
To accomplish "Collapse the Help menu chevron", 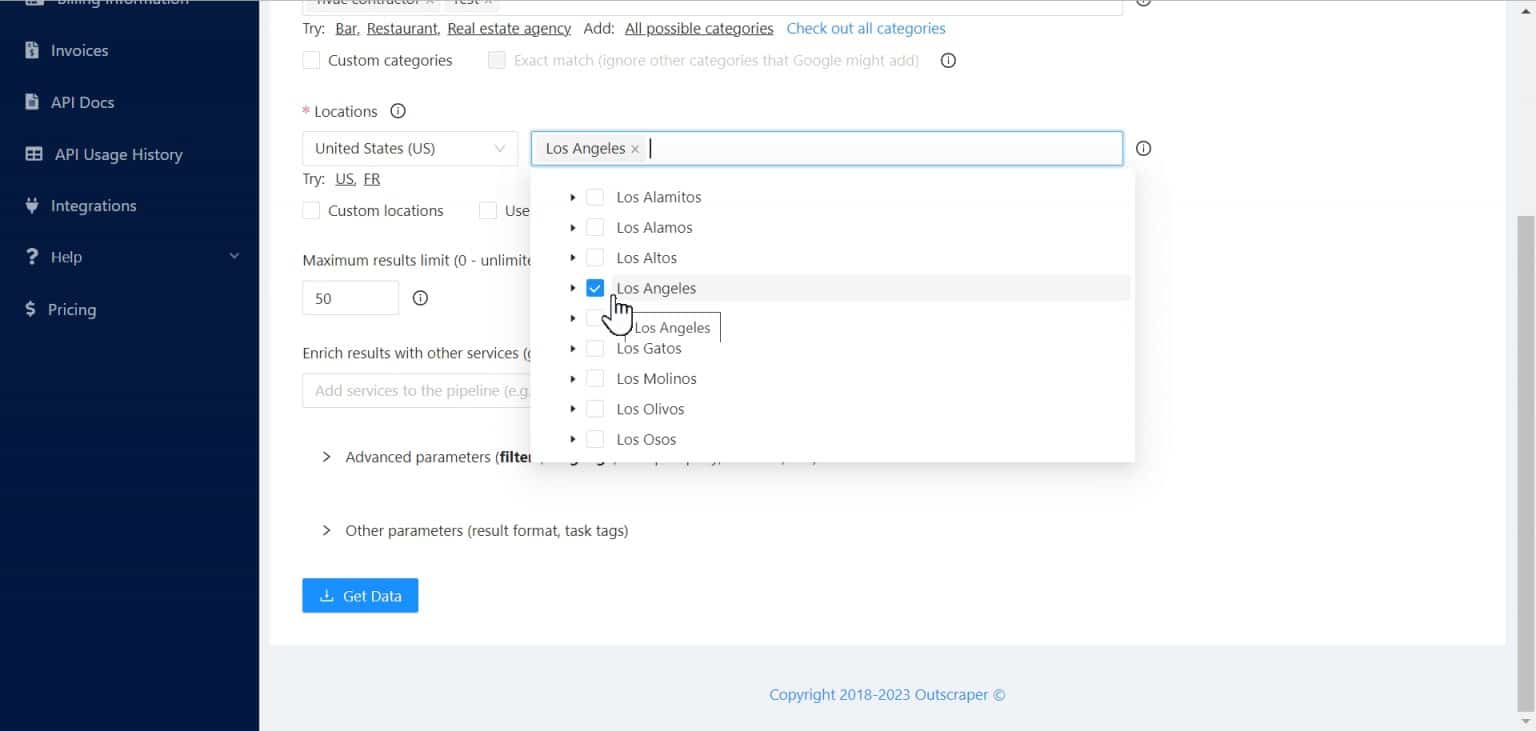I will click(x=235, y=256).
